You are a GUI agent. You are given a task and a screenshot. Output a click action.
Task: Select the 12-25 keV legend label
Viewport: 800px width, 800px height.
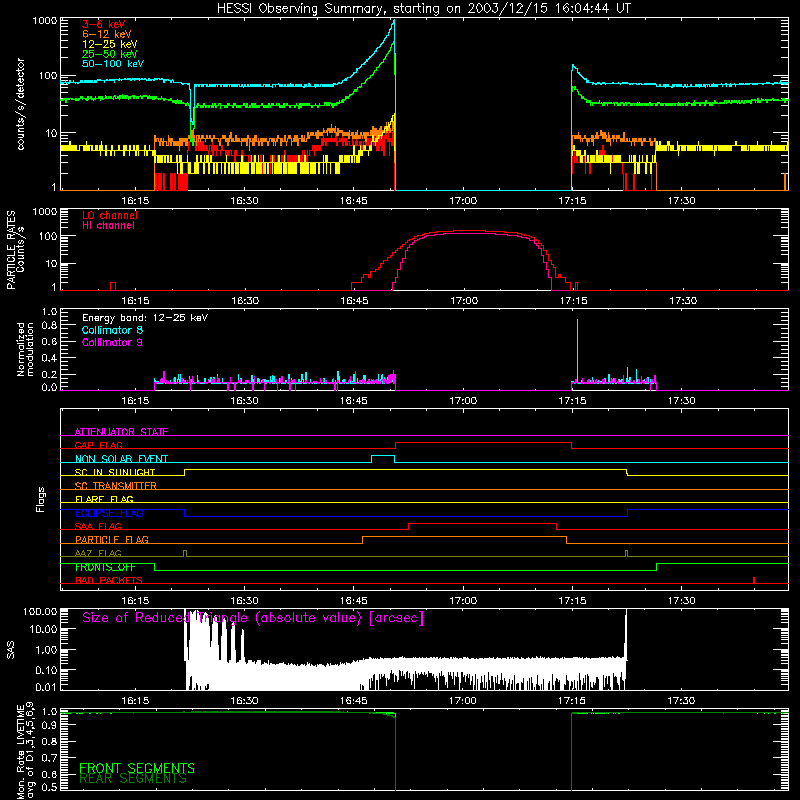pyautogui.click(x=110, y=44)
